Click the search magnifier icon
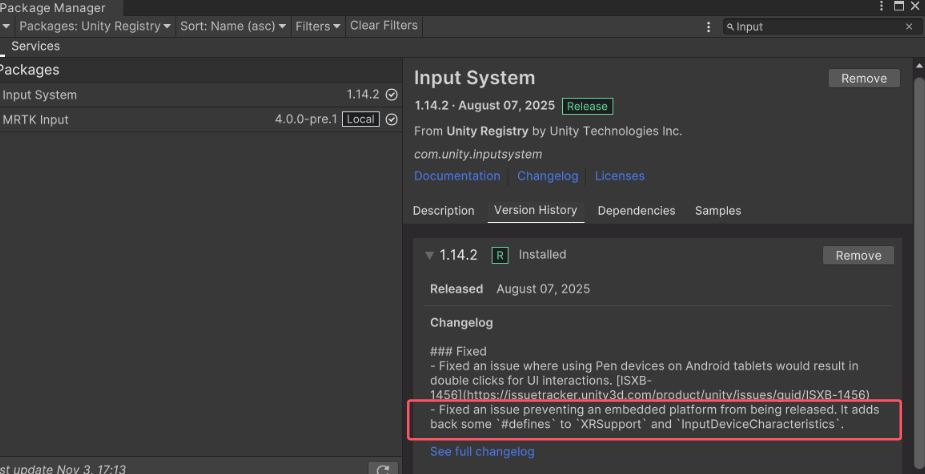925x474 pixels. coord(730,27)
